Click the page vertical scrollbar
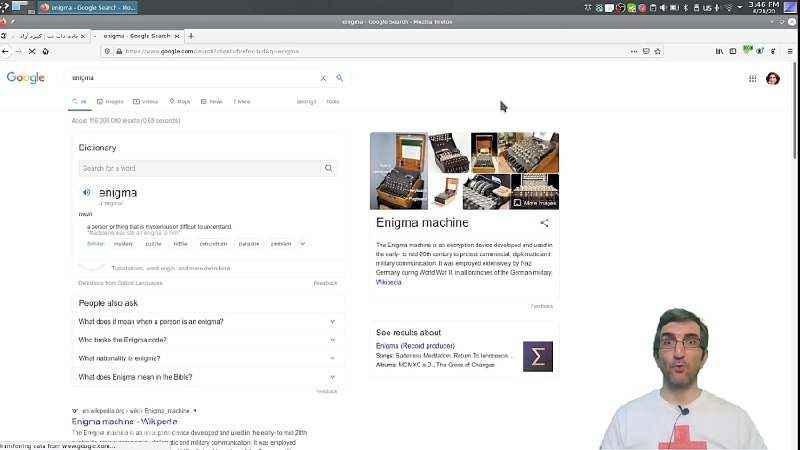 tap(794, 110)
